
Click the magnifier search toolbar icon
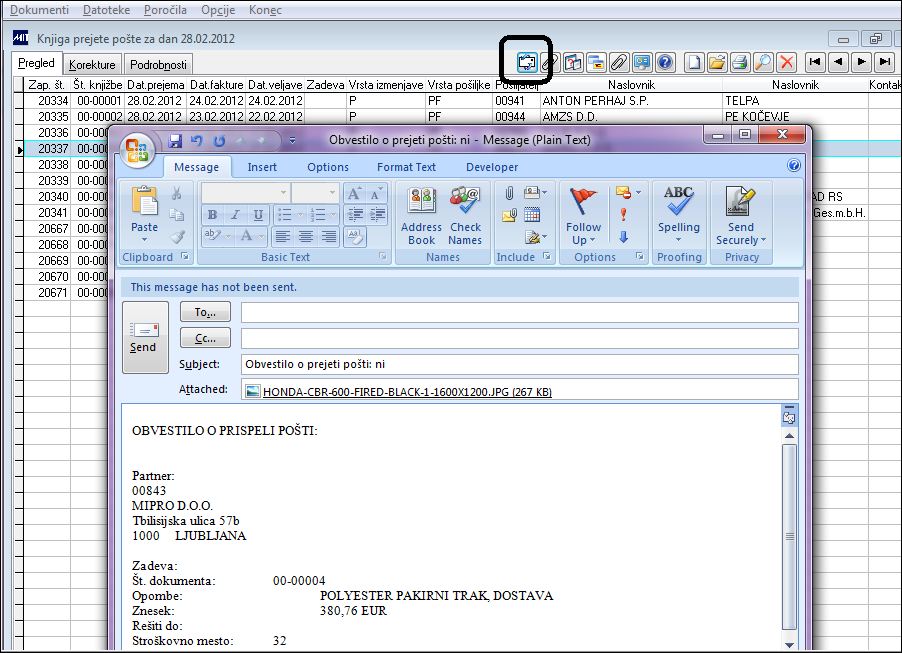[x=763, y=62]
